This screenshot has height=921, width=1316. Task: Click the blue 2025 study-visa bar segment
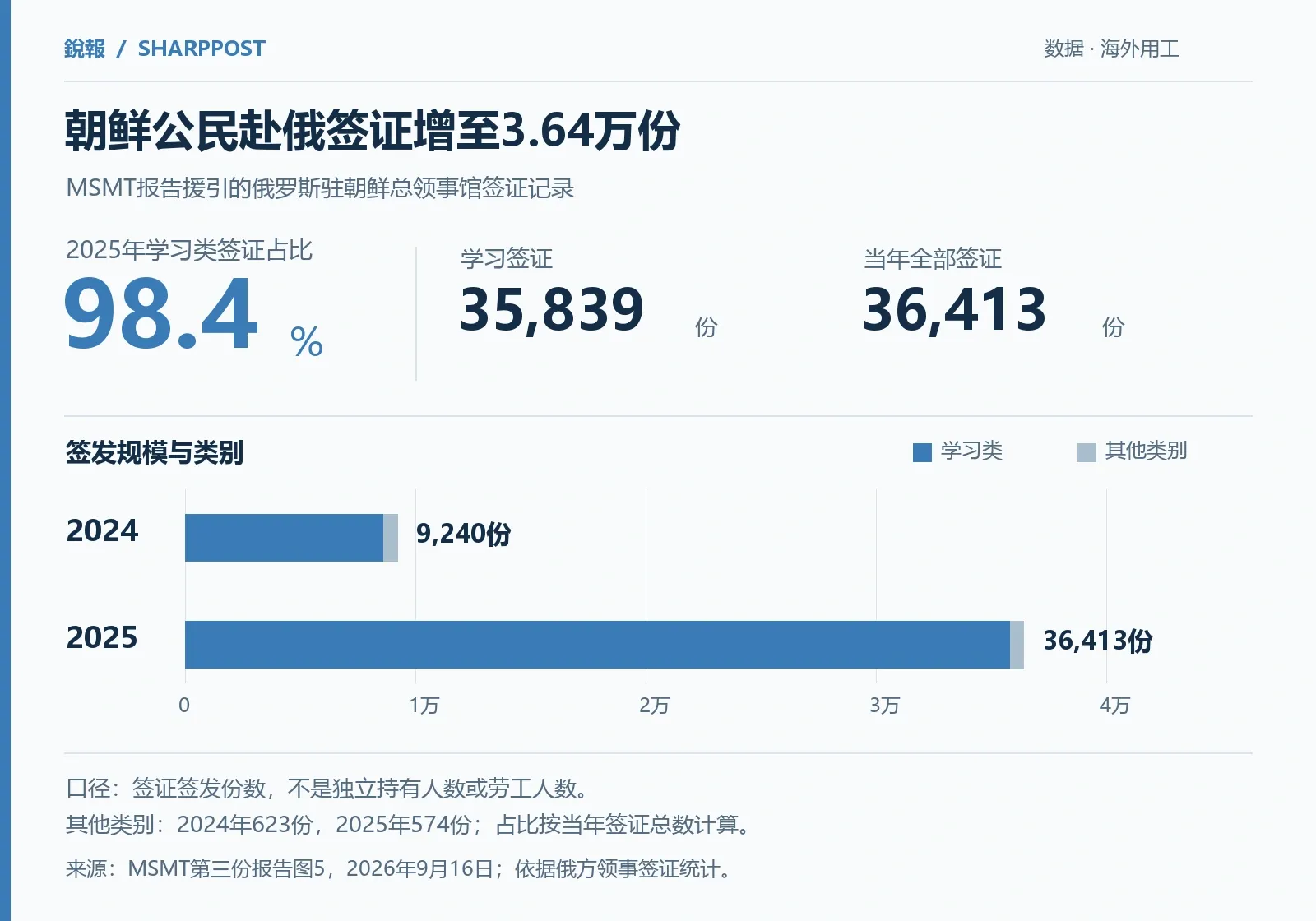[597, 645]
